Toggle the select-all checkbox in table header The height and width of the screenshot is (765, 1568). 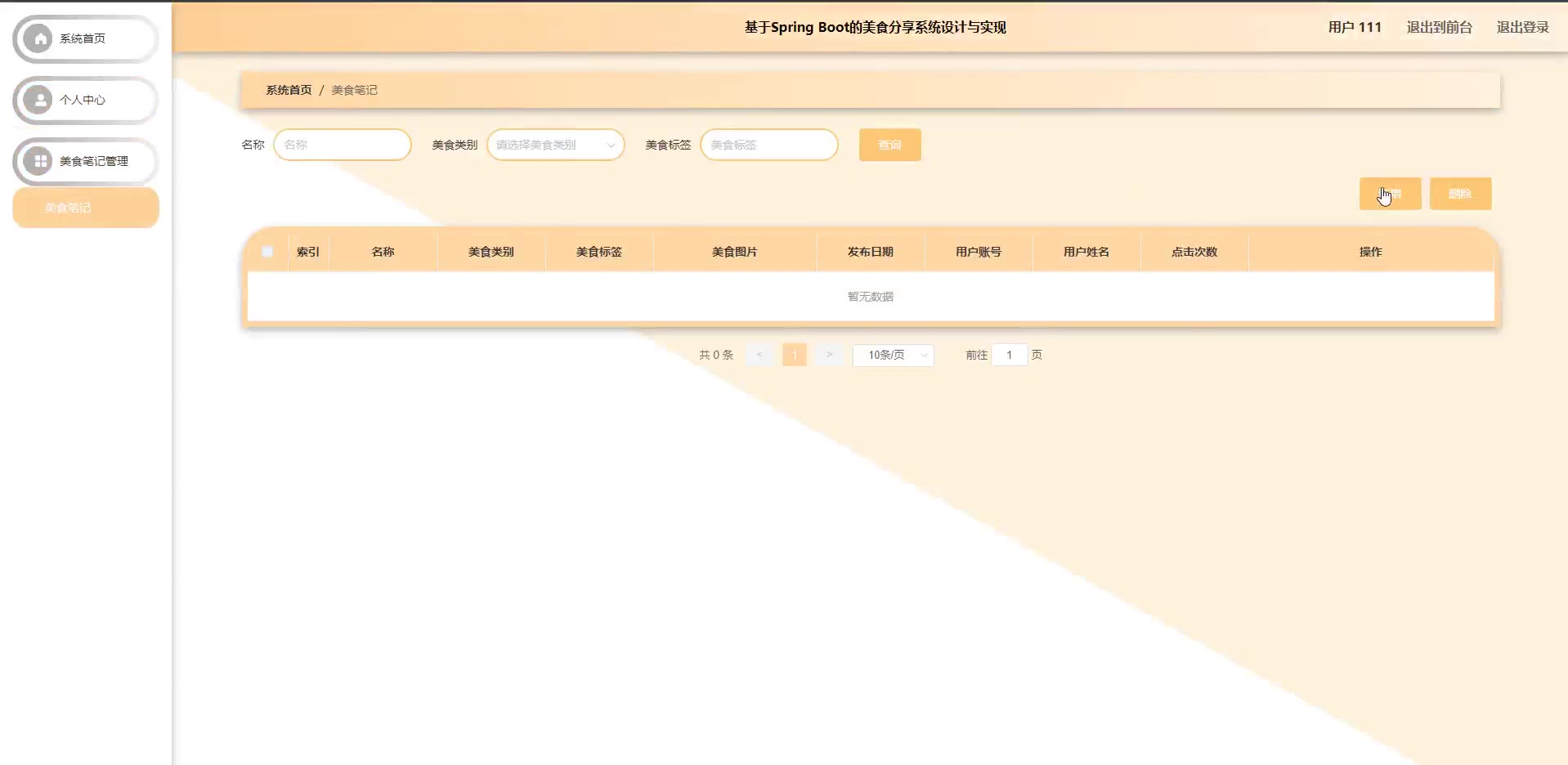[x=267, y=252]
